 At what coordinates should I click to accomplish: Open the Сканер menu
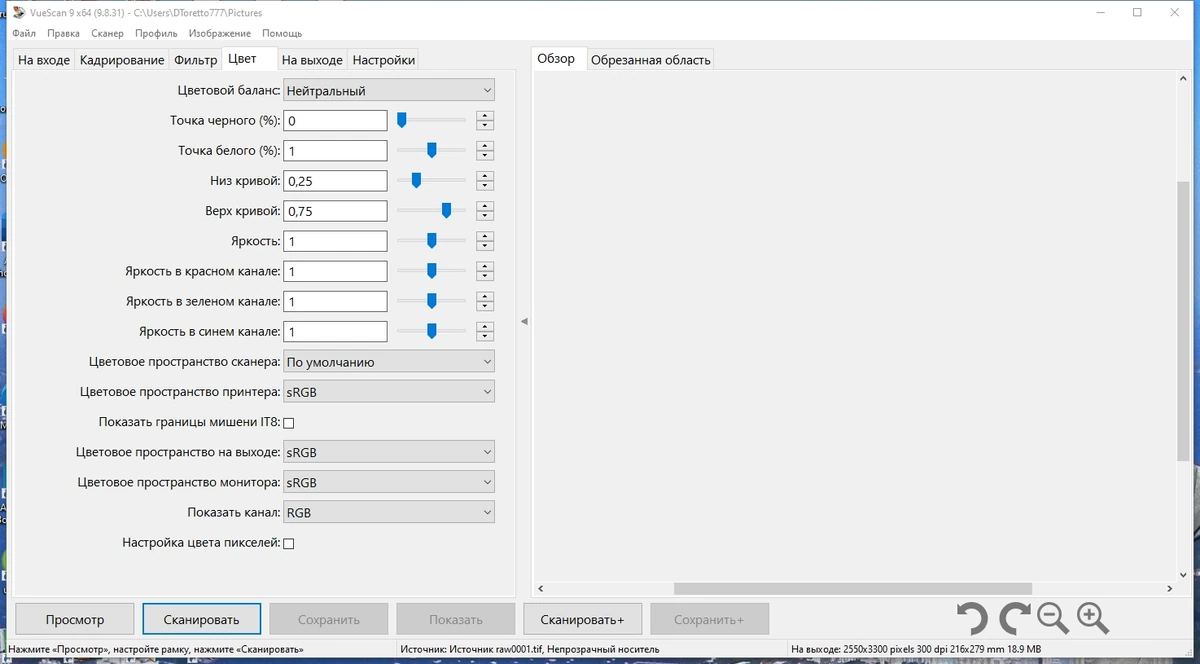[x=107, y=33]
